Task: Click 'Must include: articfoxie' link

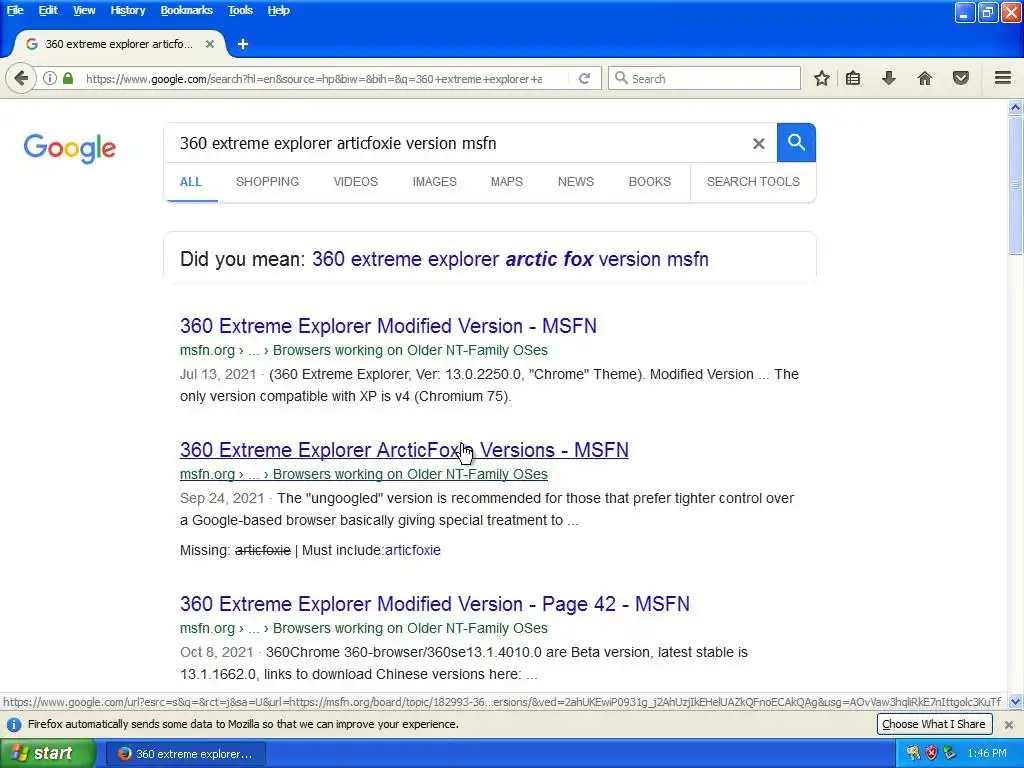Action: tap(412, 551)
